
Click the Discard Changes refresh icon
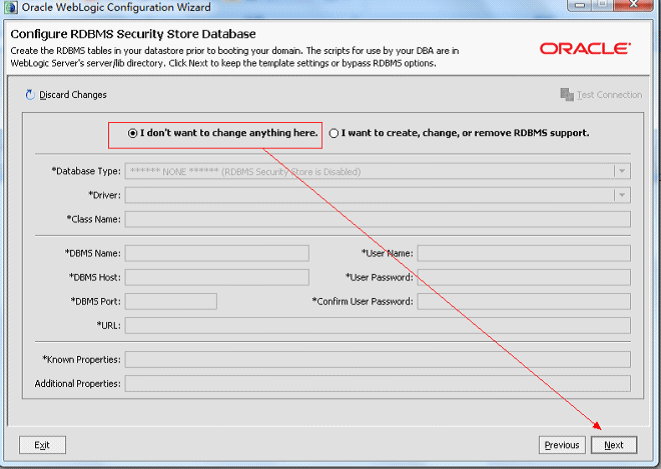tap(30, 95)
